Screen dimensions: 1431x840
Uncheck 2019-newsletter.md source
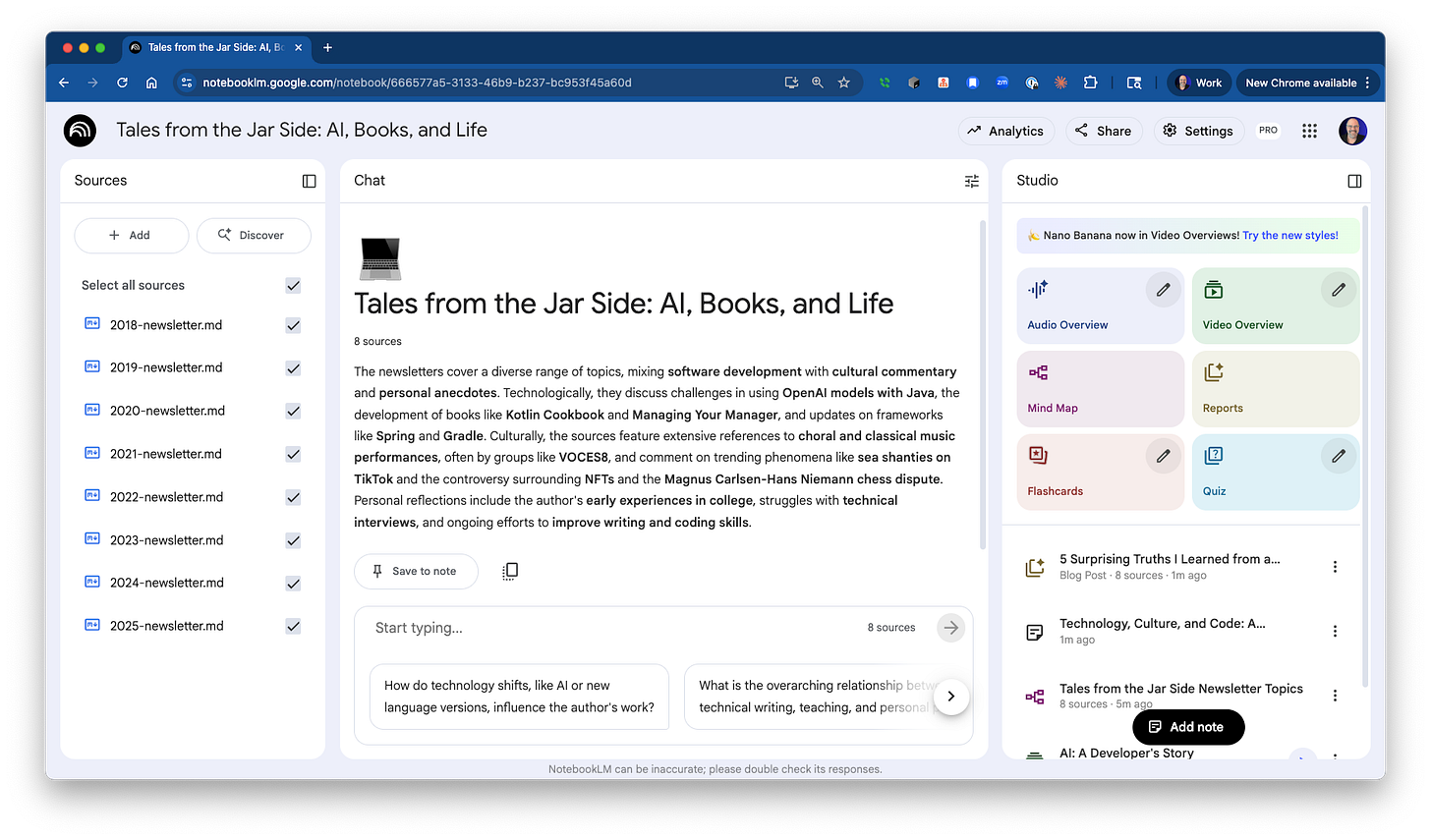point(293,368)
